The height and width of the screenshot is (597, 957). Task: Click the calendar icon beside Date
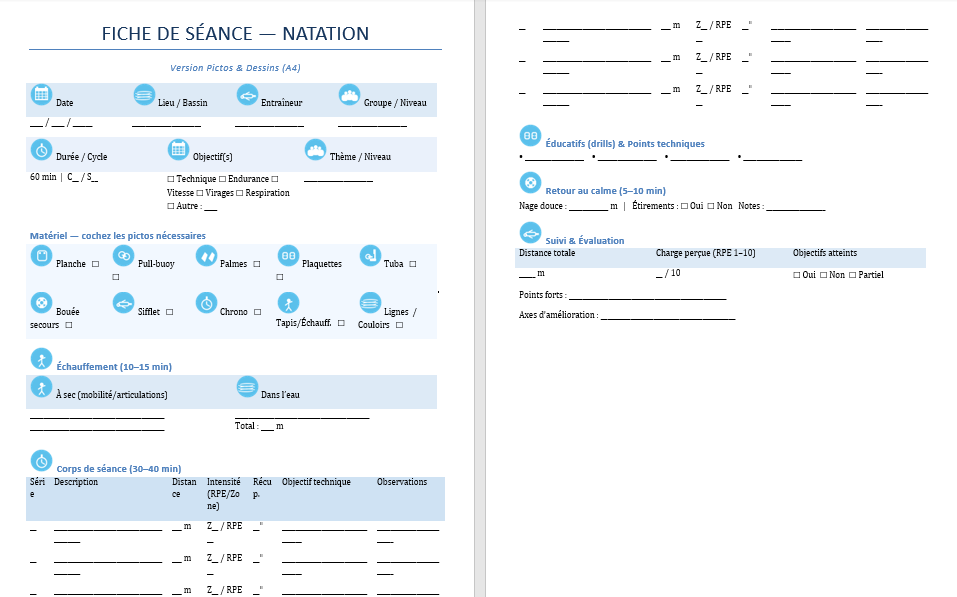41,95
